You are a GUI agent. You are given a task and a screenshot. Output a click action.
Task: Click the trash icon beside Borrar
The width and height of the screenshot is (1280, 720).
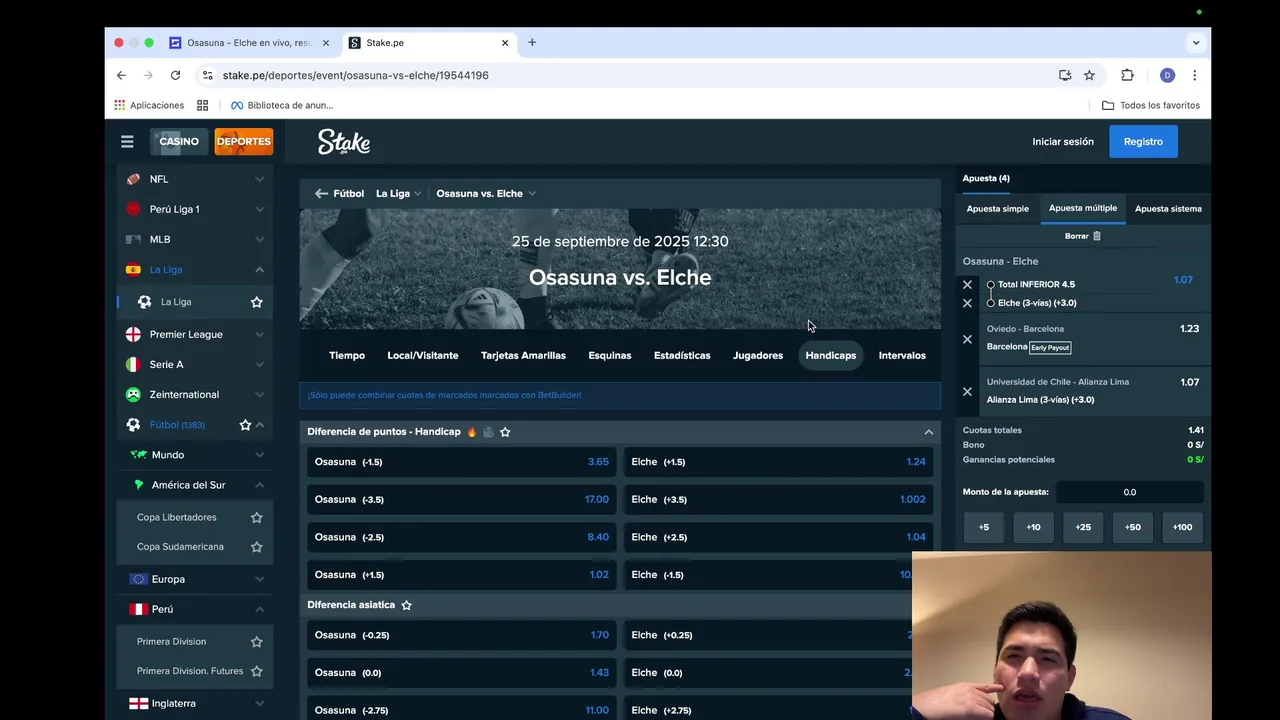(x=1096, y=236)
